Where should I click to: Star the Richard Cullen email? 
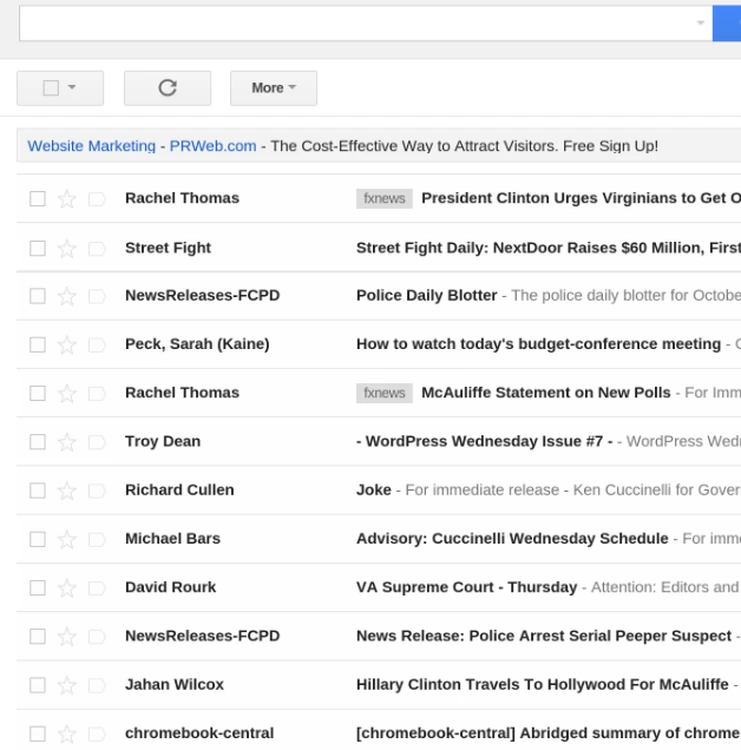pyautogui.click(x=67, y=491)
